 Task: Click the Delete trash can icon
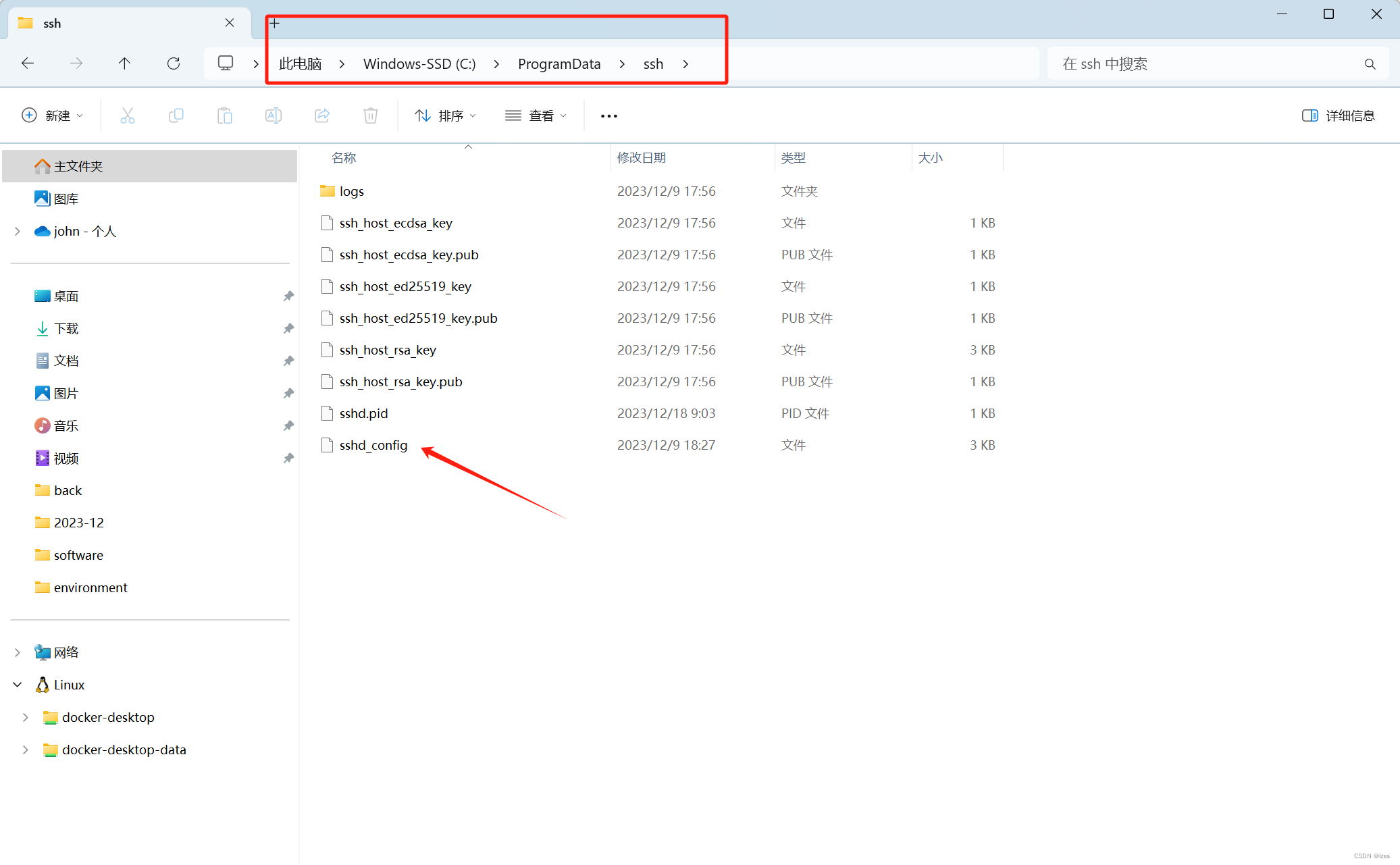pyautogui.click(x=370, y=115)
